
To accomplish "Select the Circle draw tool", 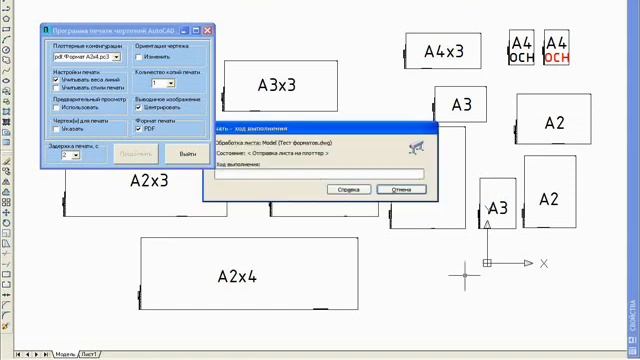I will click(6, 50).
